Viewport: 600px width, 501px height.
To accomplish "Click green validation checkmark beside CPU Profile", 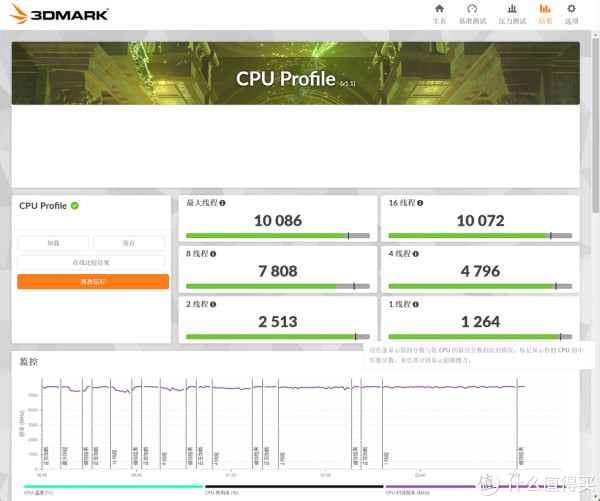I will click(x=75, y=206).
